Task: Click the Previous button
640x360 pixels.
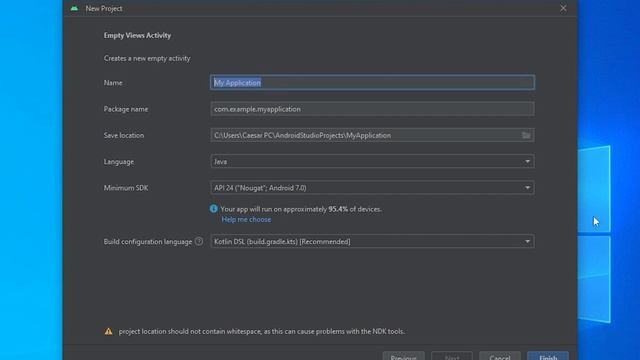Action: 403,356
